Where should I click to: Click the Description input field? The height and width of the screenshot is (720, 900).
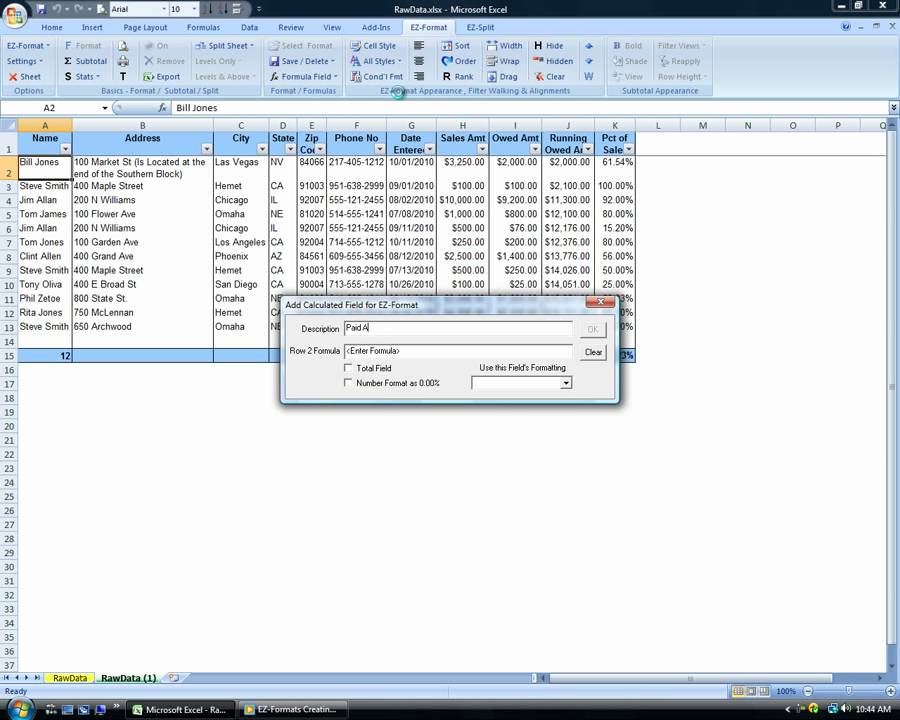pos(458,328)
